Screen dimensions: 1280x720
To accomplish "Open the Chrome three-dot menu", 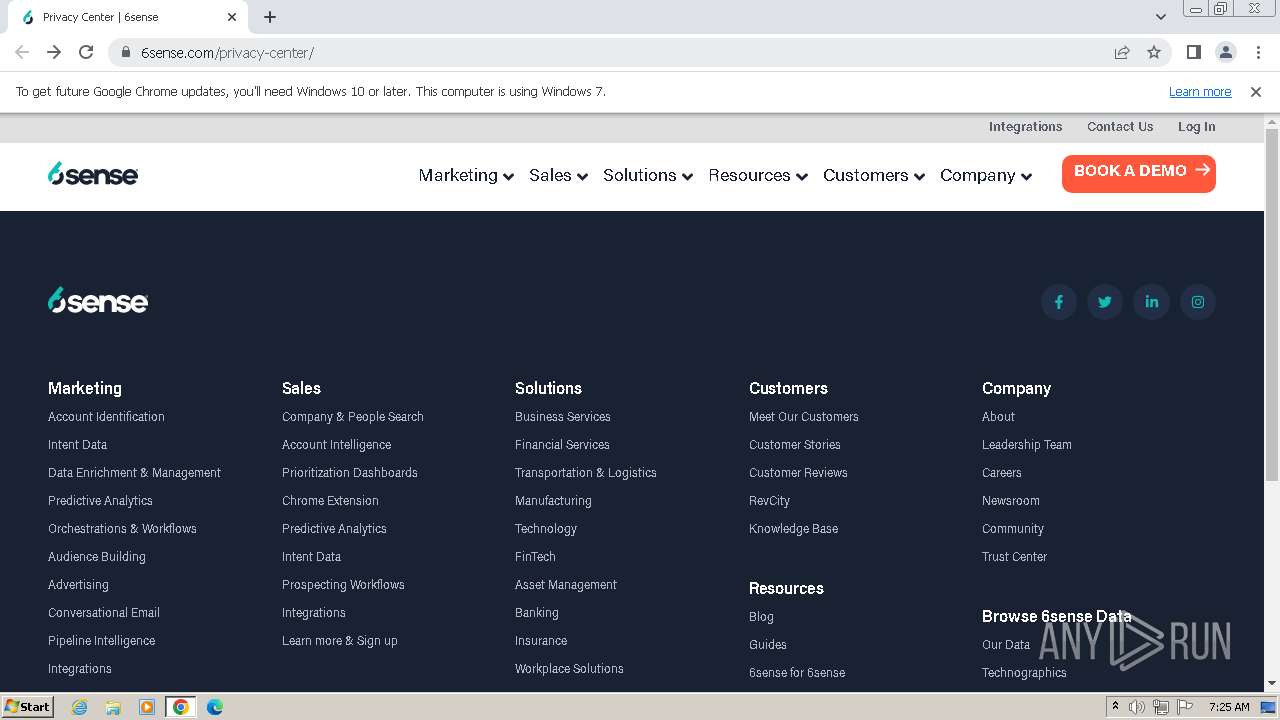I will [x=1258, y=52].
